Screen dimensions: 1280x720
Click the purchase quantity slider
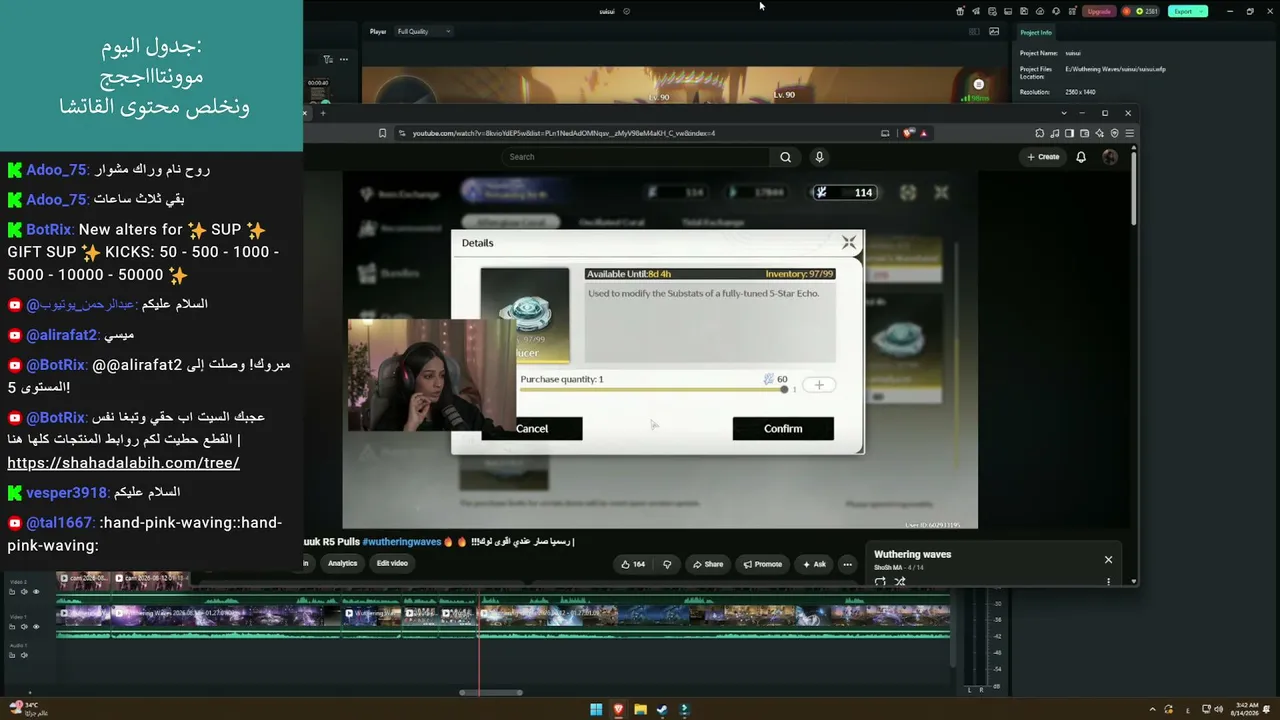click(652, 389)
